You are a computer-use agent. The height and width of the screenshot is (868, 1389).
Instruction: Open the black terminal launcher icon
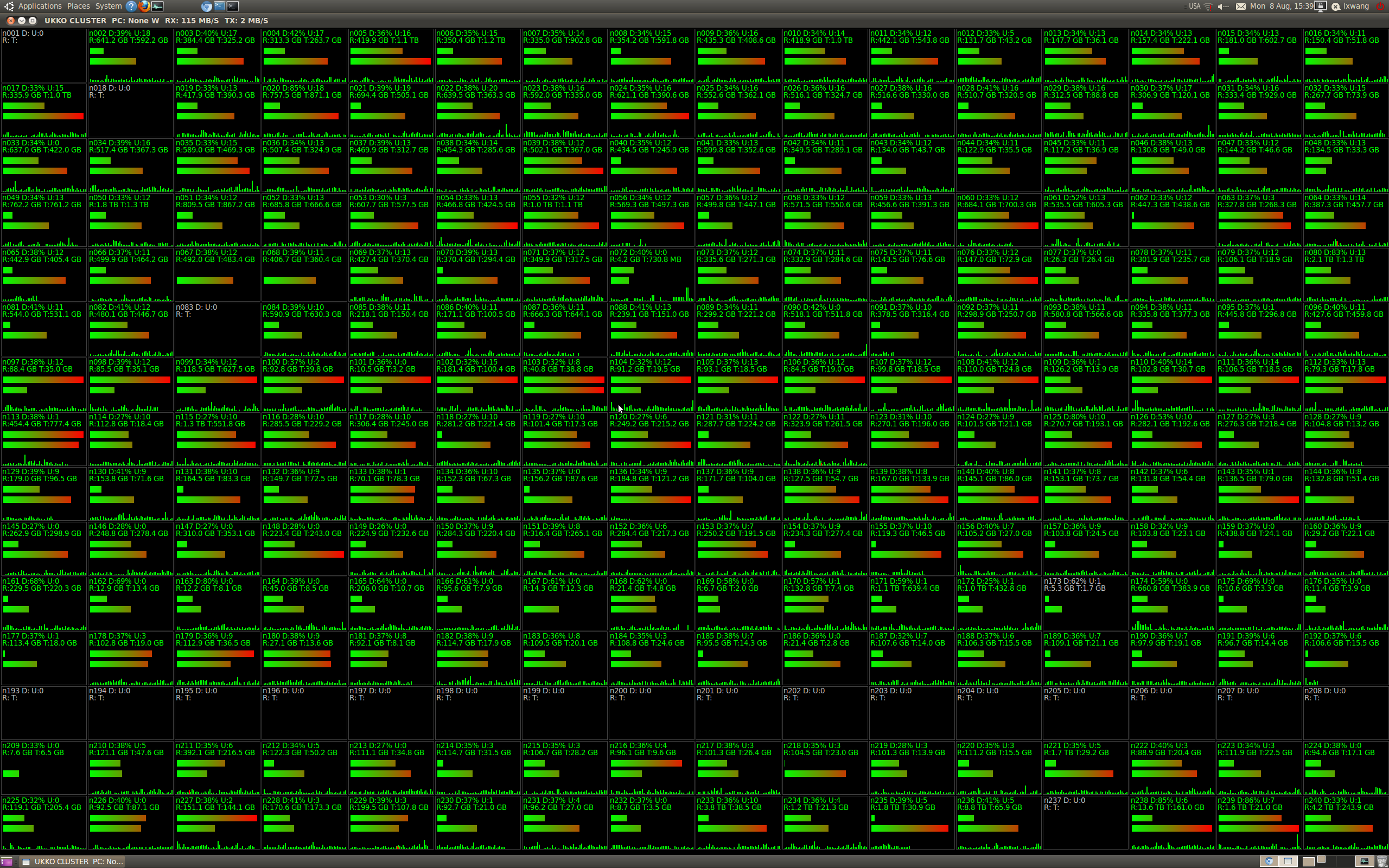point(232,7)
